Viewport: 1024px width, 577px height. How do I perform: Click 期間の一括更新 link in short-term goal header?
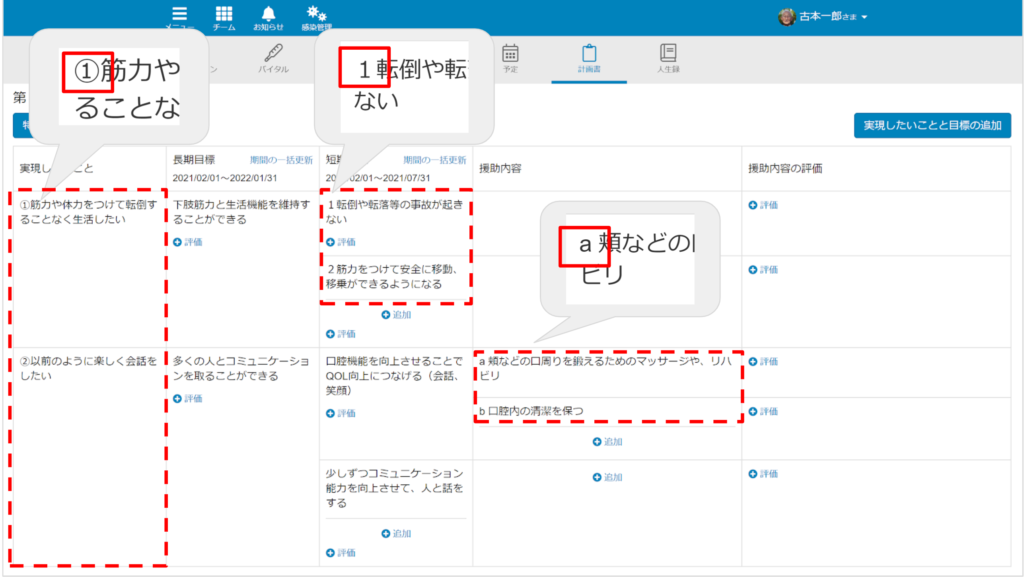point(435,160)
